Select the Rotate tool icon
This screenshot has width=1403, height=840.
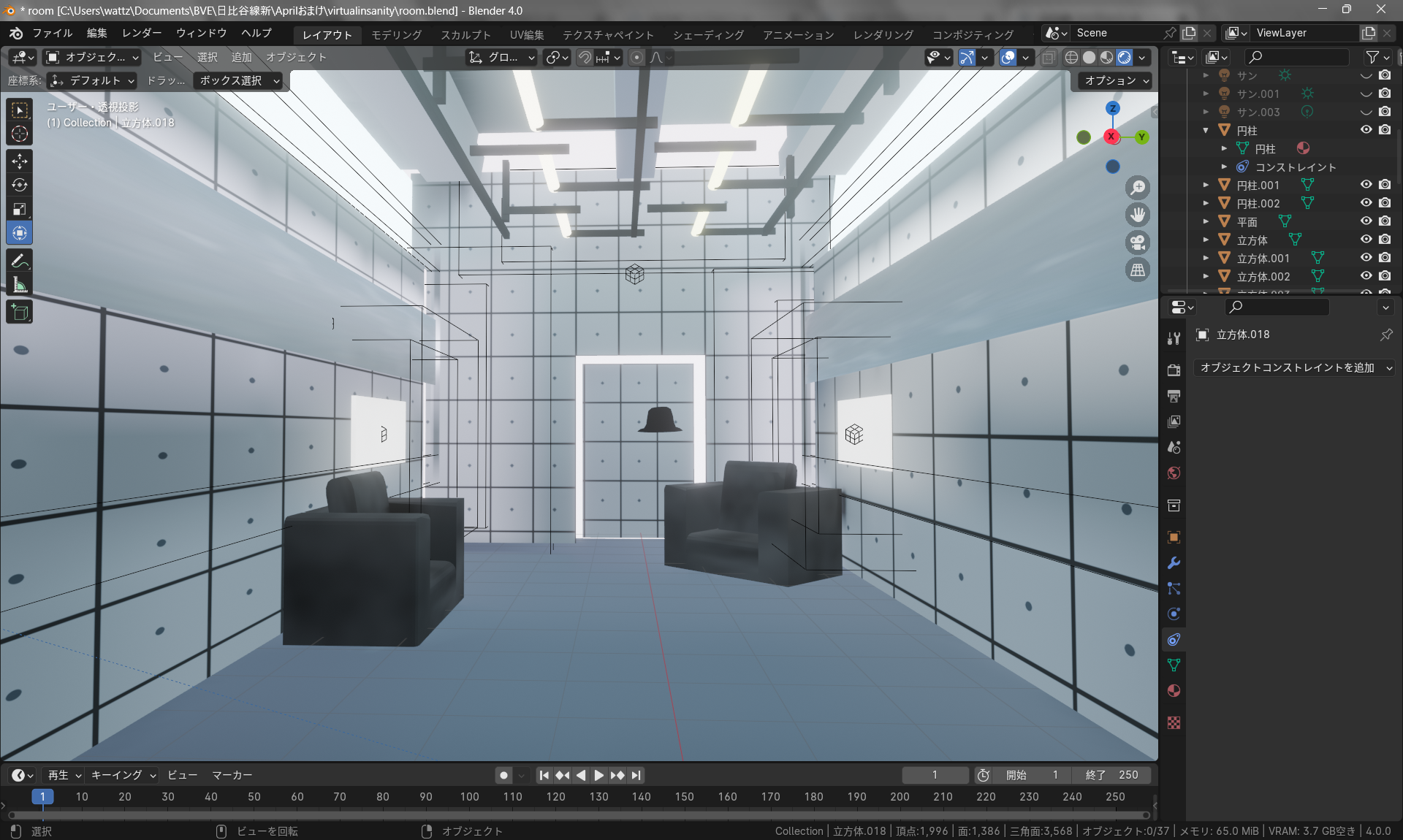pyautogui.click(x=20, y=185)
